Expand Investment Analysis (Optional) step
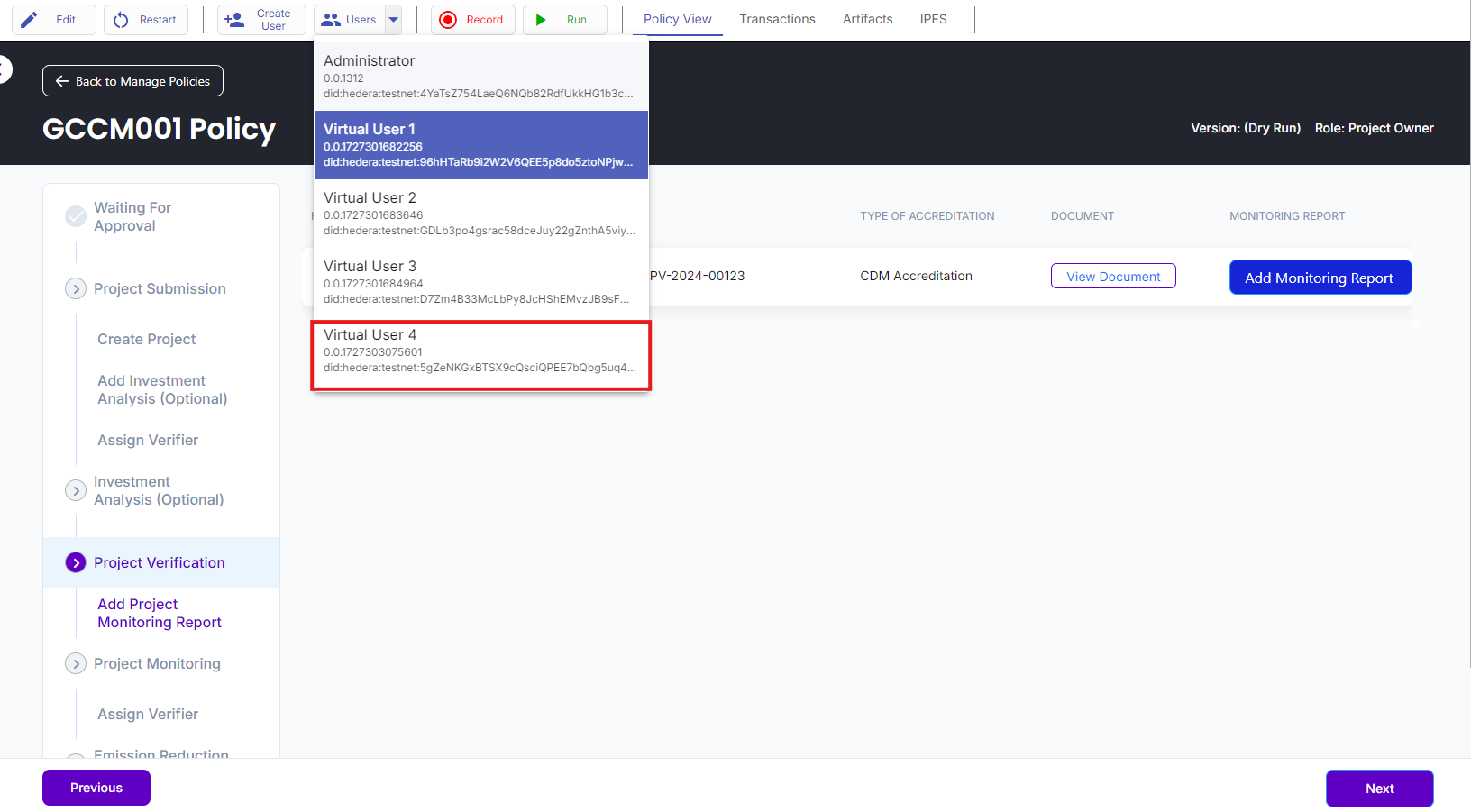The height and width of the screenshot is (812, 1471). pos(76,490)
